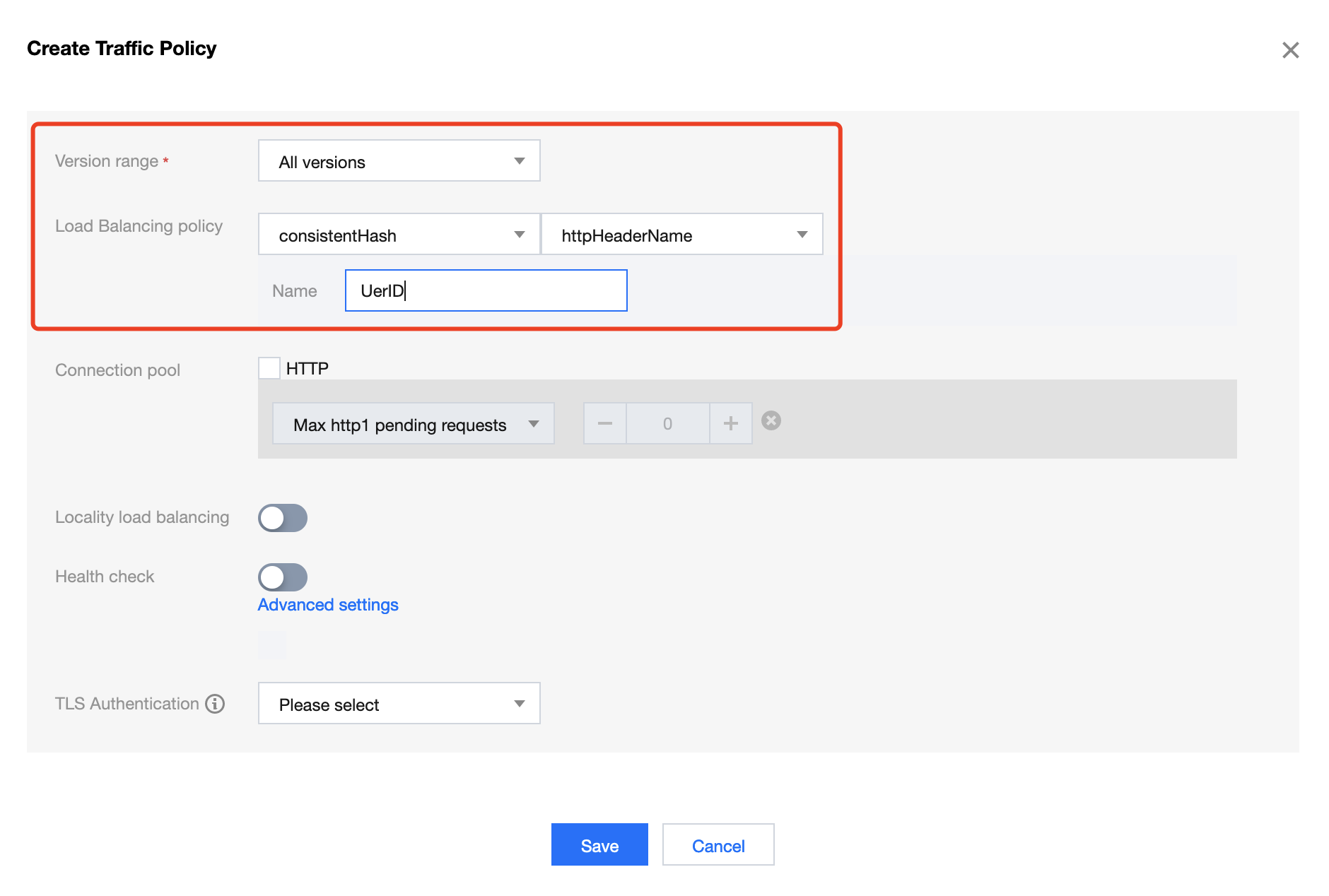Screen dimensions: 1329x896
Task: Click the TLS Authentication info icon
Action: [x=215, y=704]
